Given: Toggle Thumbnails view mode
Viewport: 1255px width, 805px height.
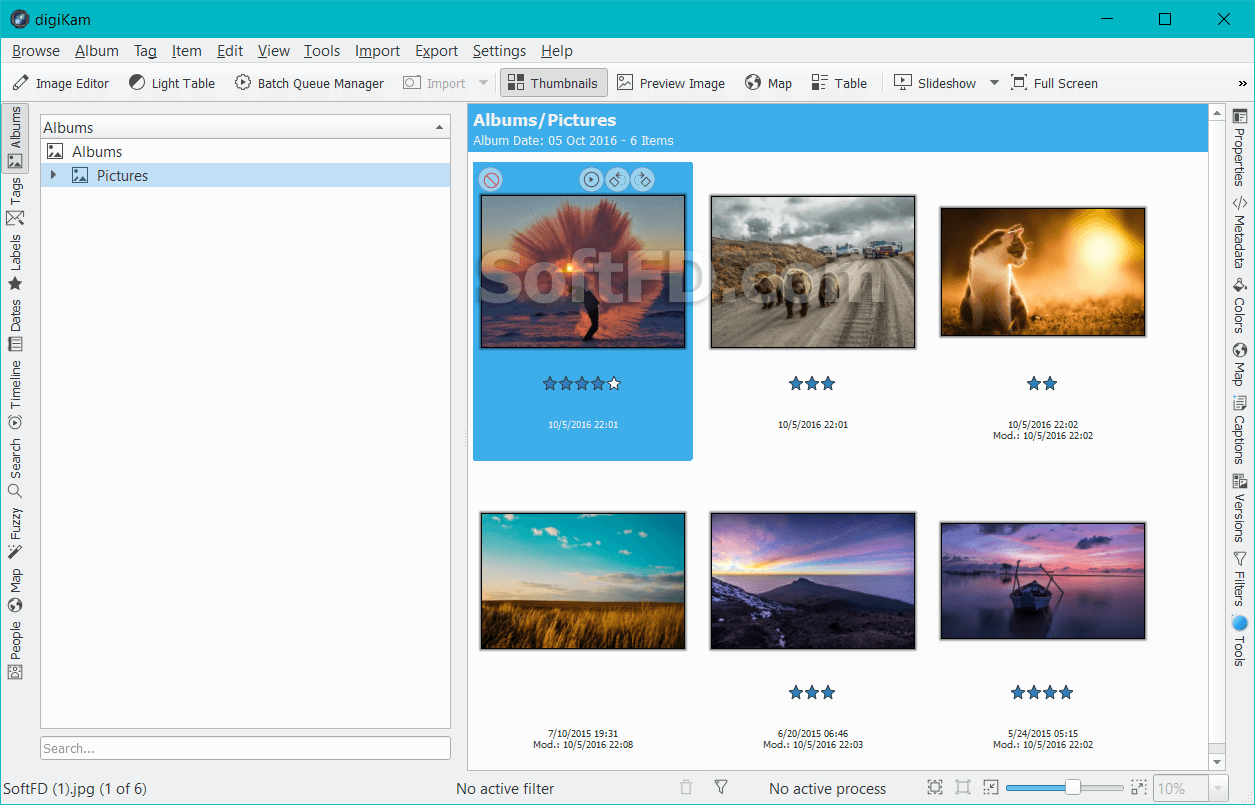Looking at the screenshot, I should point(554,83).
